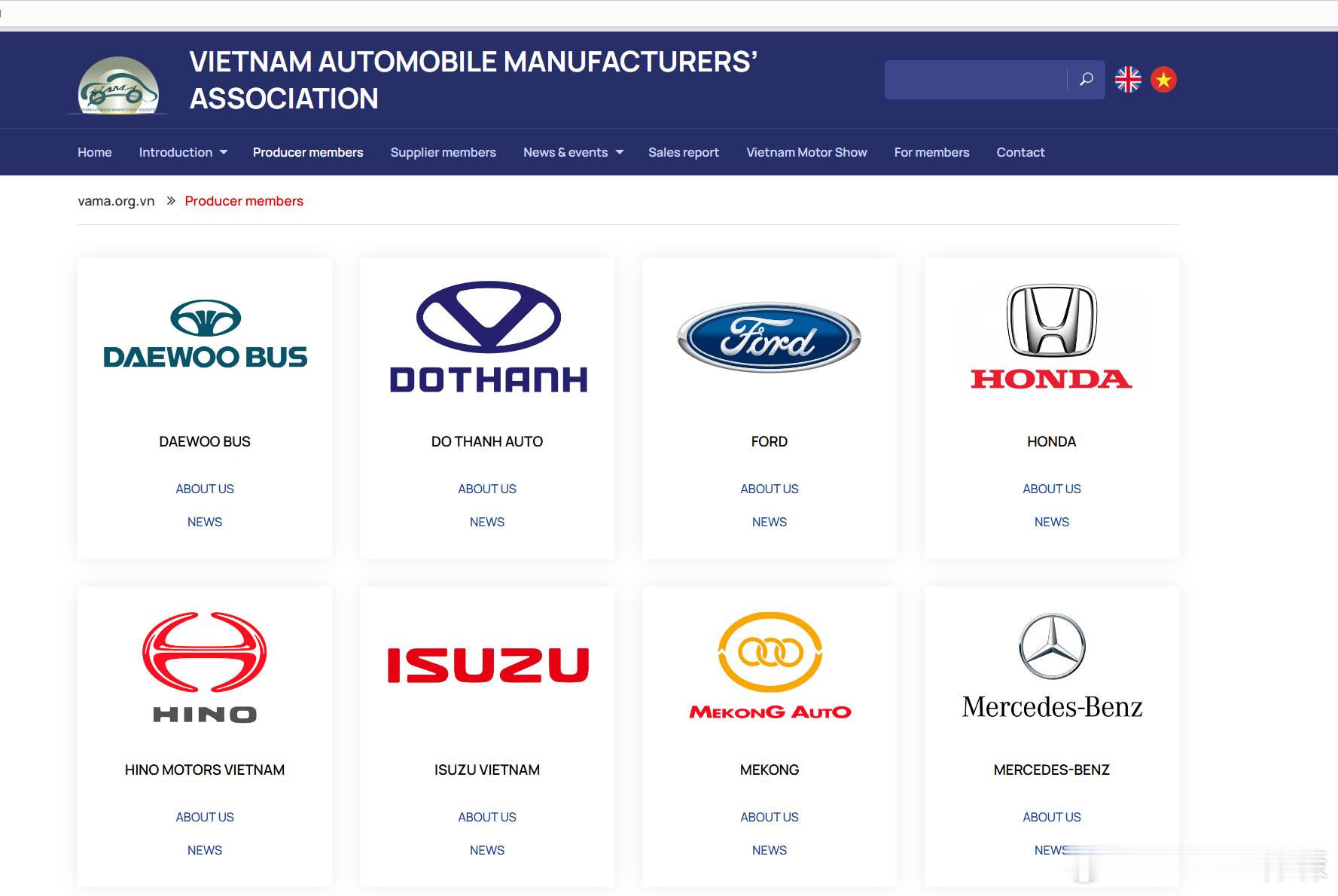Click the search magnifier icon
The width and height of the screenshot is (1338, 896).
pos(1086,79)
